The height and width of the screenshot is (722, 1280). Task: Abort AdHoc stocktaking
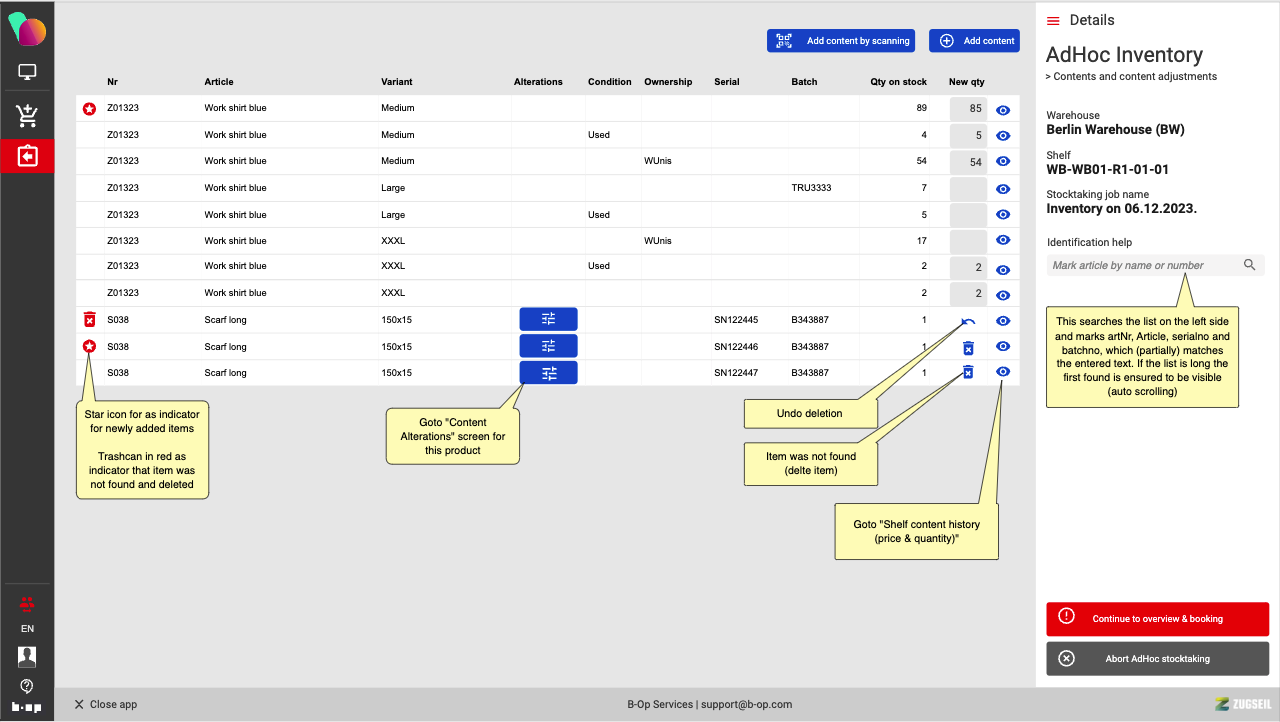point(1157,659)
